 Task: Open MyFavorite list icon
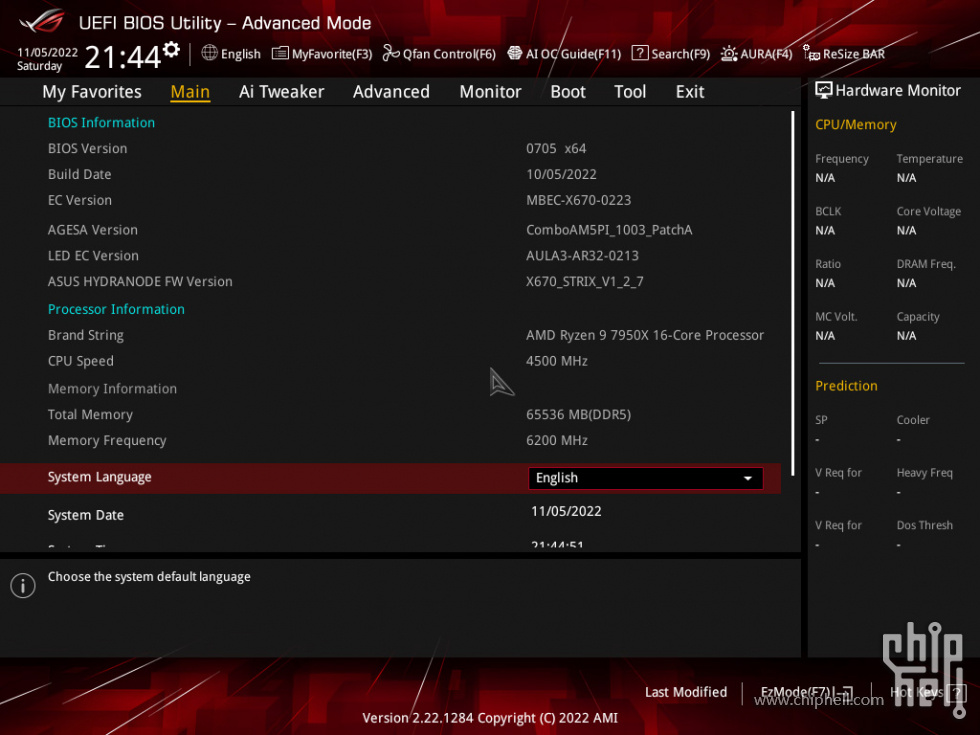(280, 54)
